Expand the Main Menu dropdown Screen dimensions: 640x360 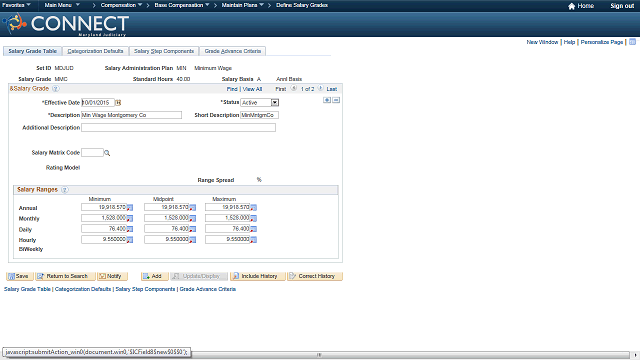coord(62,5)
